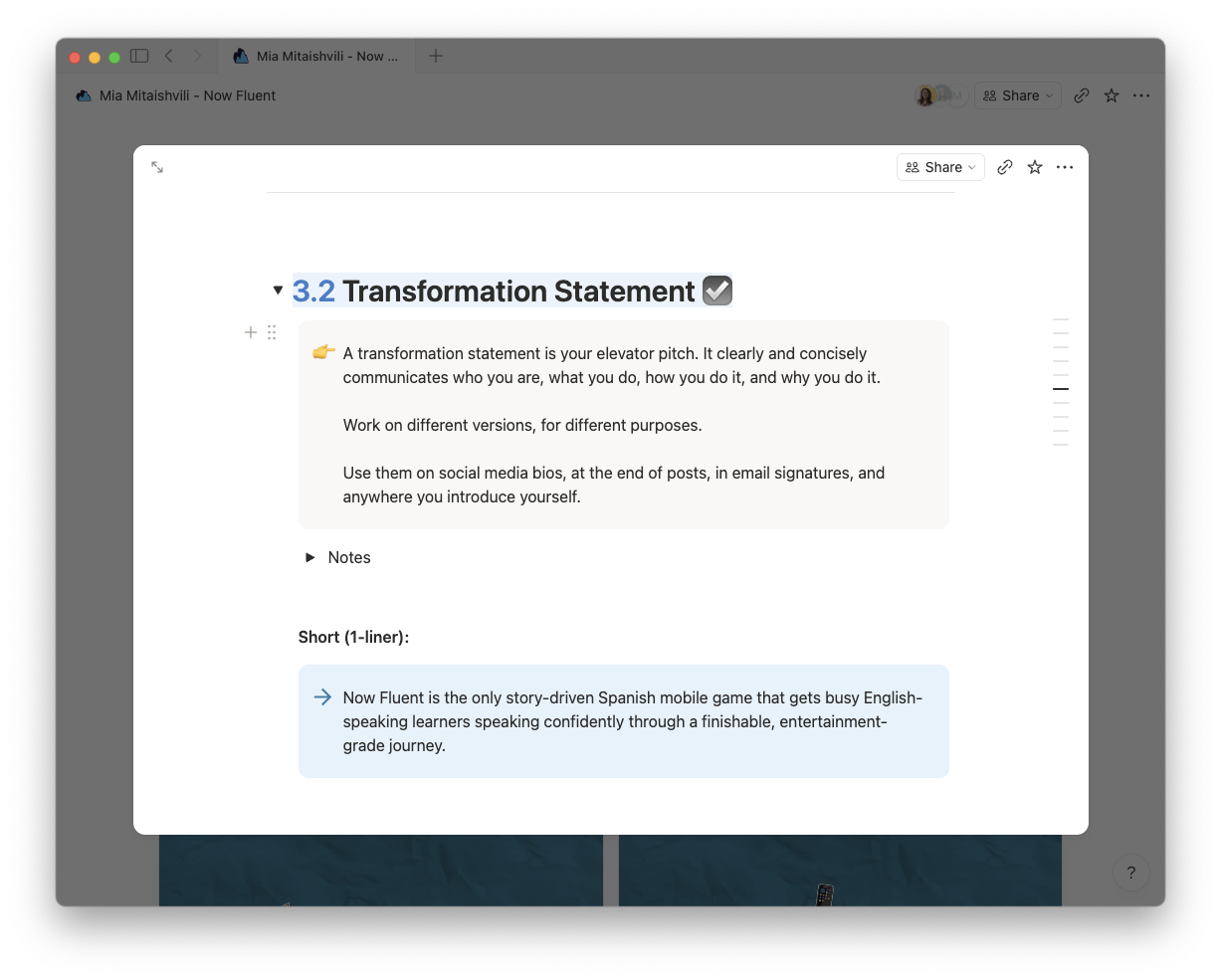Screen dimensions: 1221x980
Task: Copy link icon in background page top bar
Action: point(1082,96)
